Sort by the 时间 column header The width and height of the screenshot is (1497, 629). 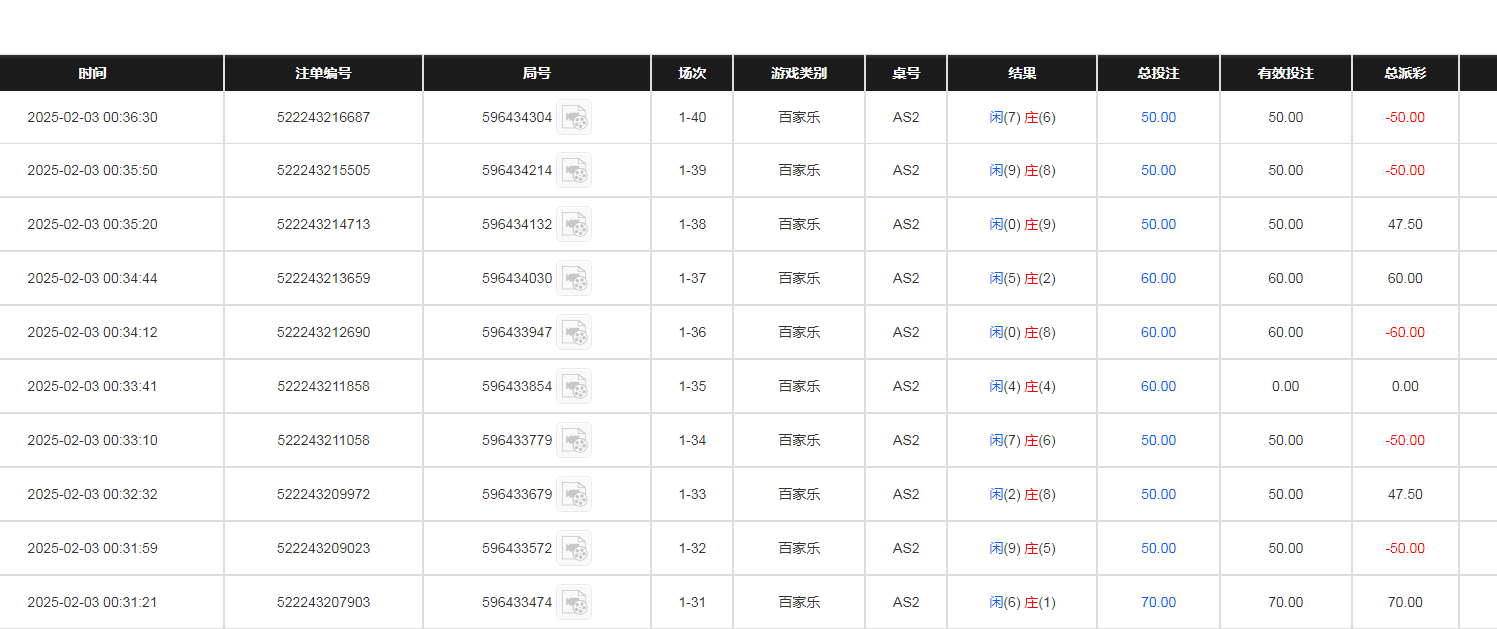click(x=92, y=73)
